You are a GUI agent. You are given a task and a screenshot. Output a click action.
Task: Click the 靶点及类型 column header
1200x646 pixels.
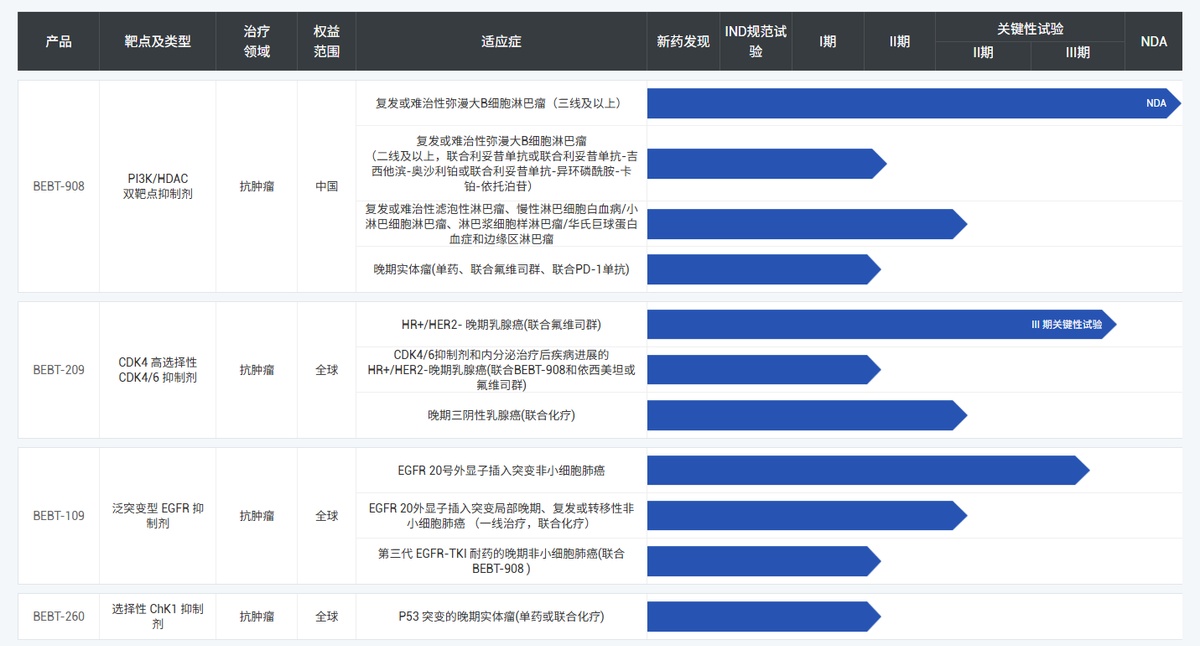coord(157,41)
